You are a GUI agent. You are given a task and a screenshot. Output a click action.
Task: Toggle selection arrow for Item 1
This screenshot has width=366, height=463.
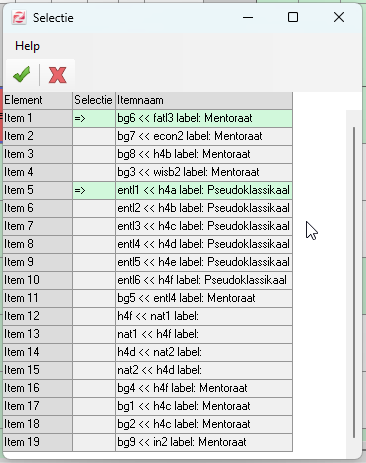pos(94,118)
